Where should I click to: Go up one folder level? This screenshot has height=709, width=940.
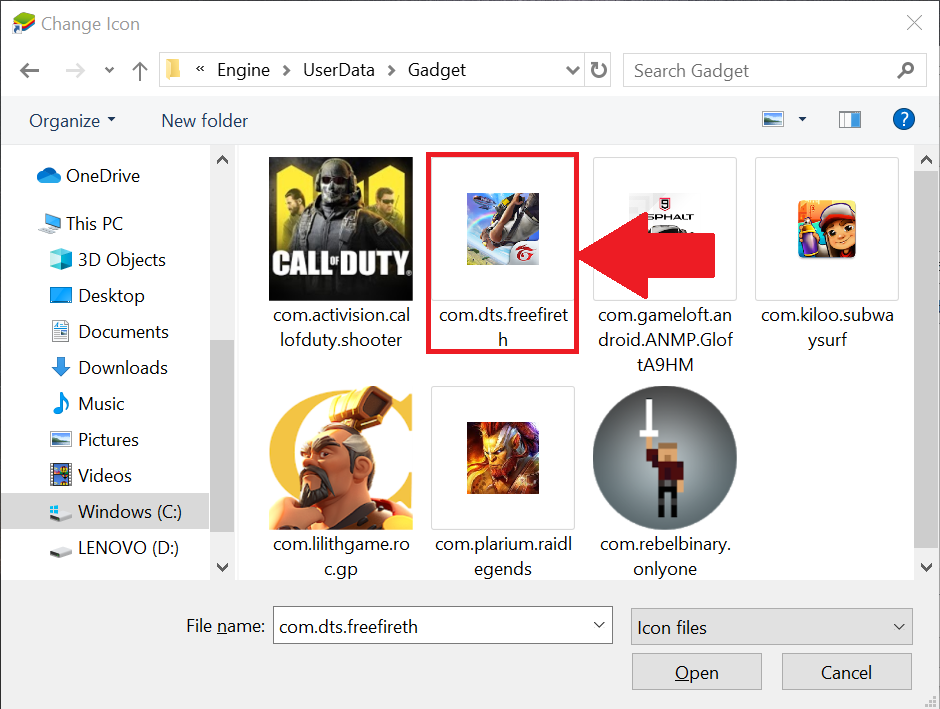point(140,71)
